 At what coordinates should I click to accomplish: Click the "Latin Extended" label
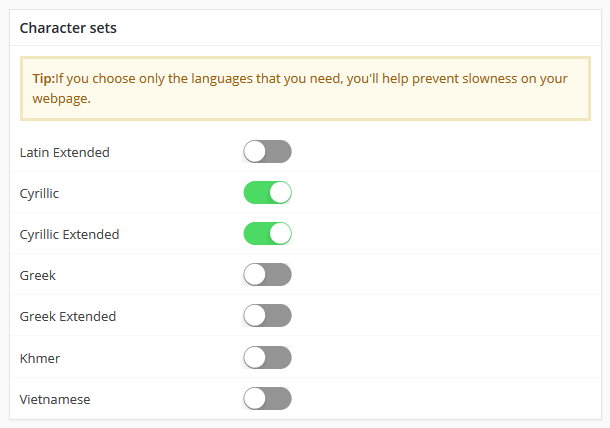[65, 153]
